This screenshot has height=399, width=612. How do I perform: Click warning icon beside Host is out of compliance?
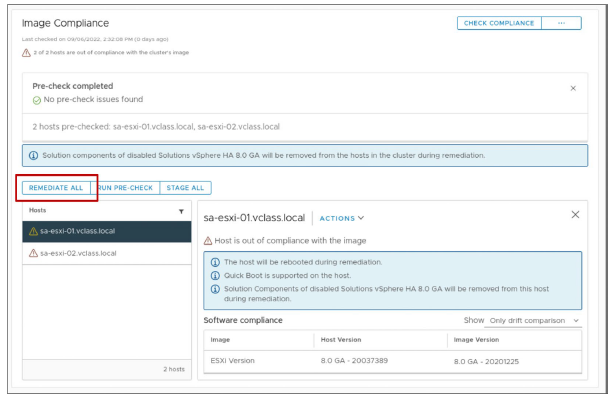click(208, 241)
